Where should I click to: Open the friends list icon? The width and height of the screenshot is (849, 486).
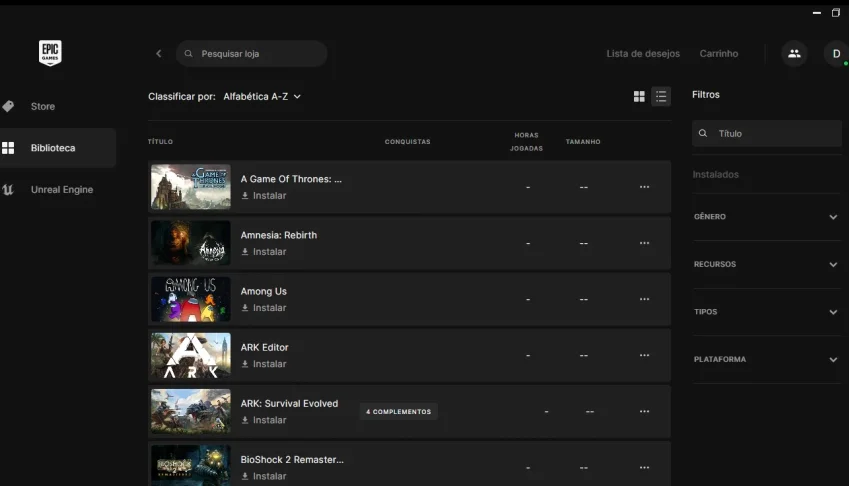point(794,54)
